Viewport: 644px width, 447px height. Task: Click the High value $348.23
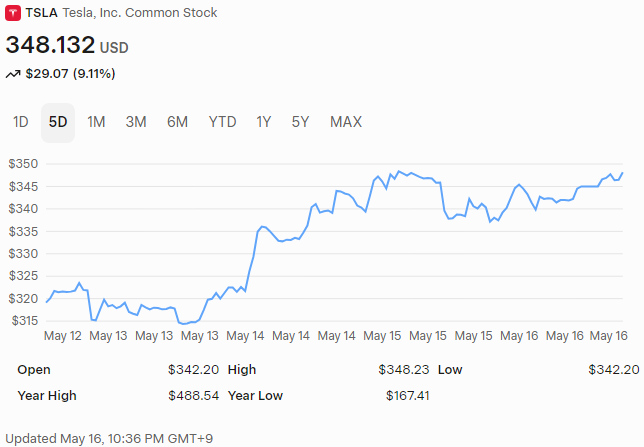404,369
